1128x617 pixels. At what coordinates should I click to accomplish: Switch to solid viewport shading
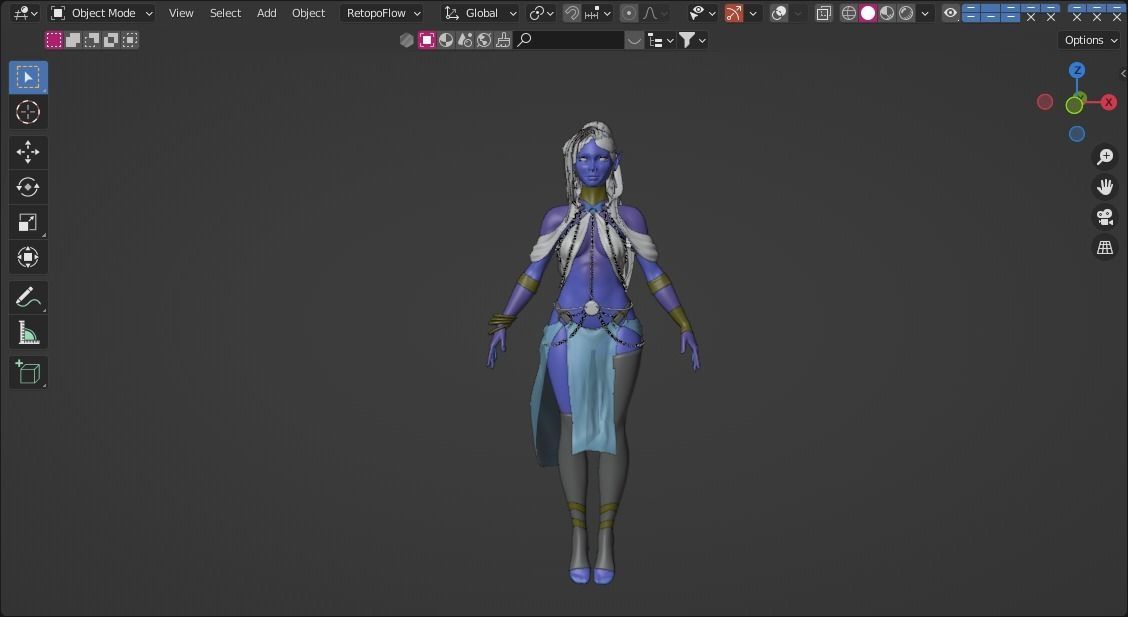868,13
